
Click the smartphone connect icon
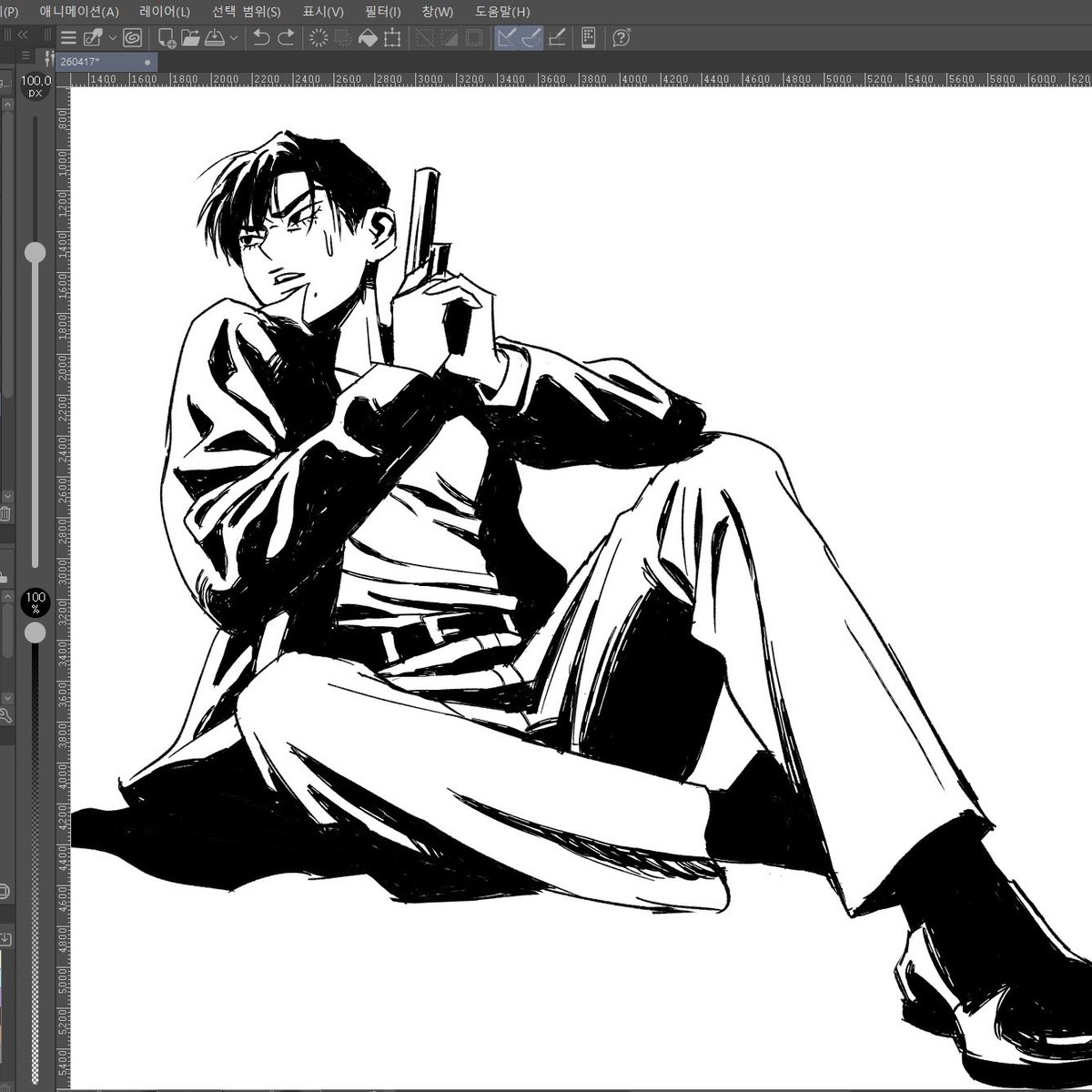[588, 38]
